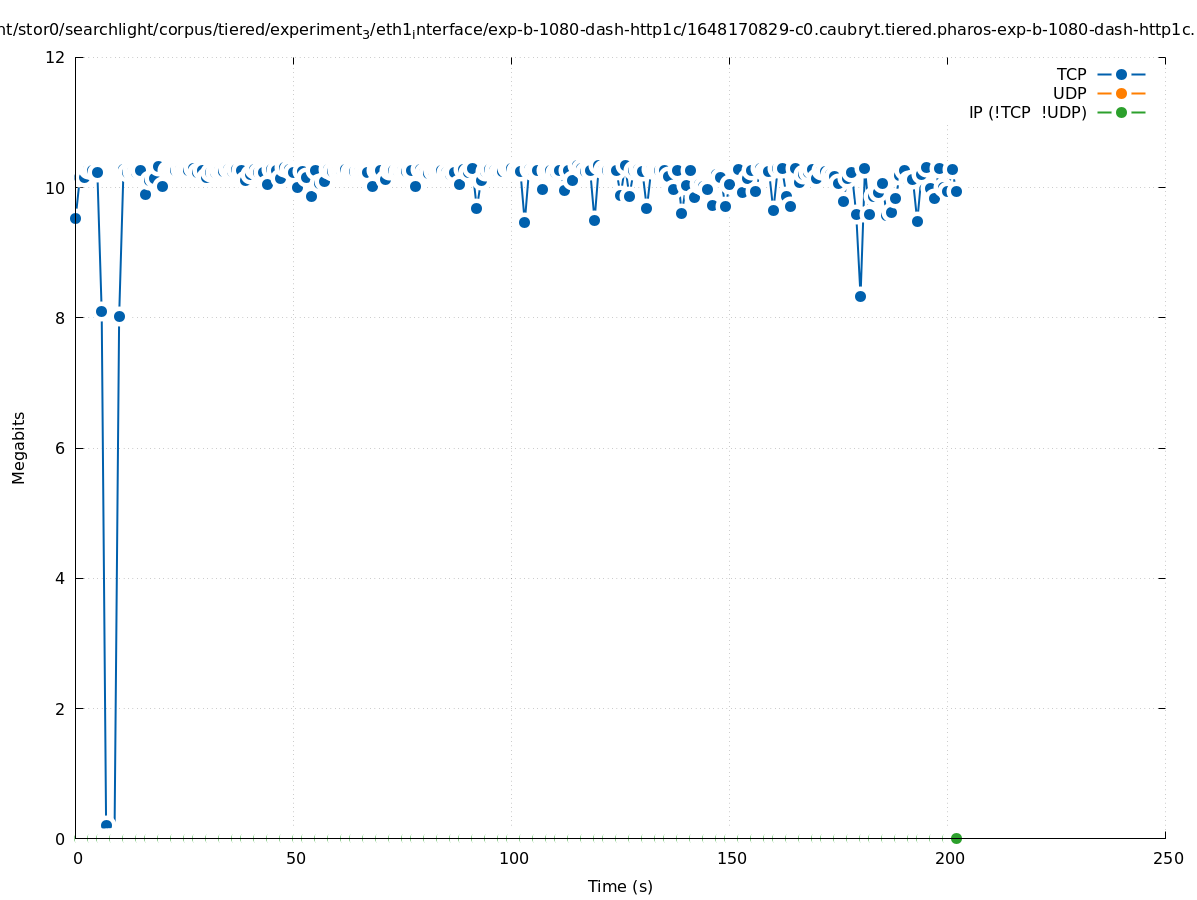Toggle the IP (!TCP !UDP) legend label
The height and width of the screenshot is (900, 1197).
coord(1027,112)
